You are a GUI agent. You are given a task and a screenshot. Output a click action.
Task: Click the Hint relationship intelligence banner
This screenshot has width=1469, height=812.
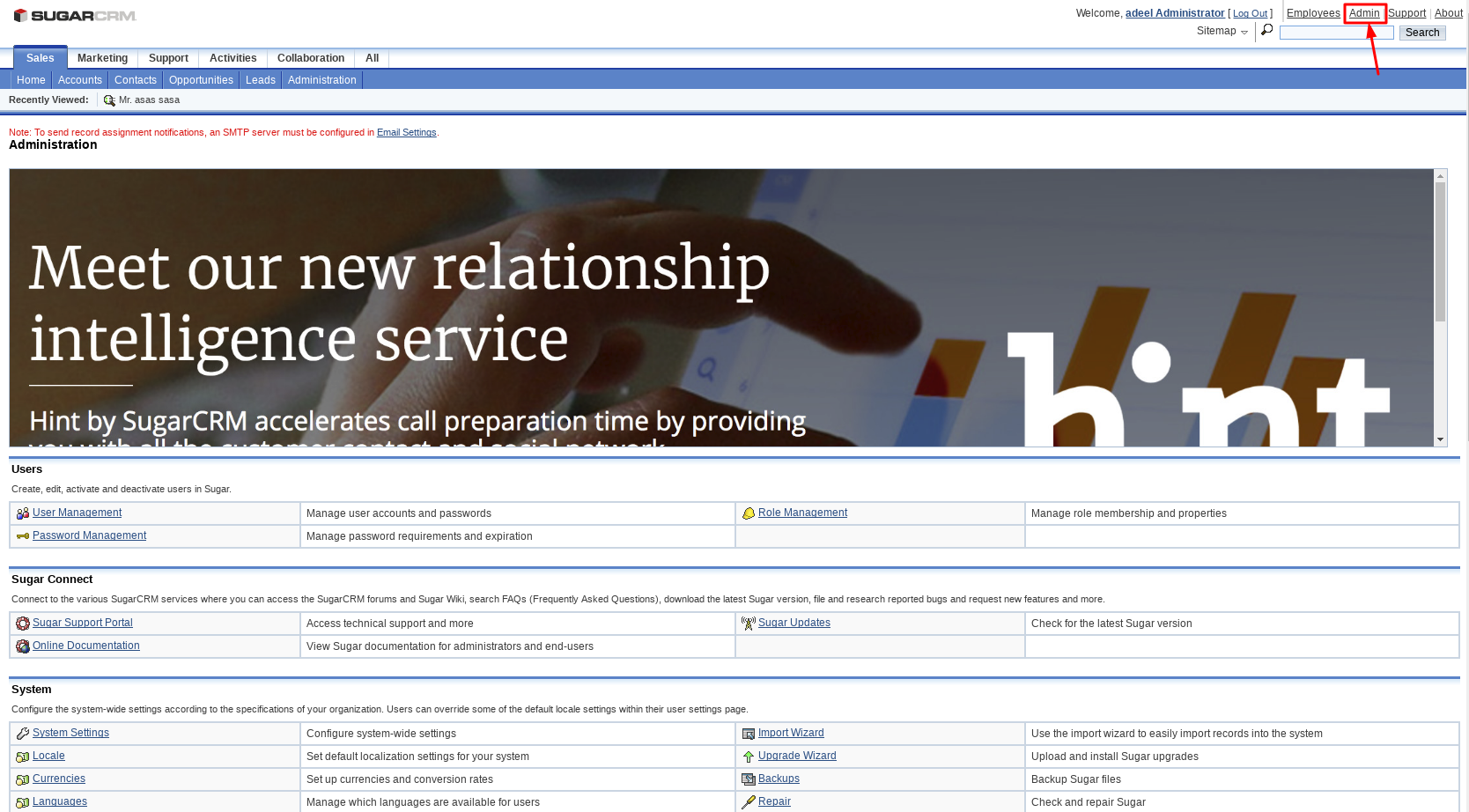pyautogui.click(x=722, y=308)
